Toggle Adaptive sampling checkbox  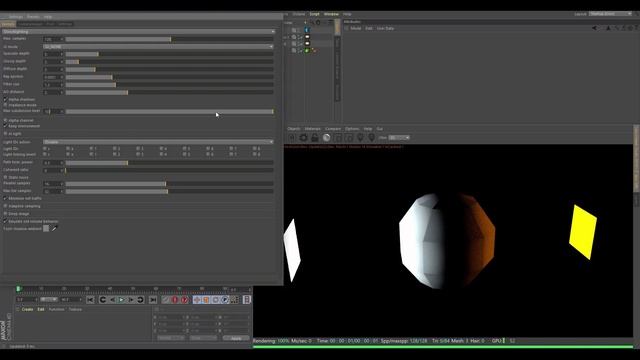tap(5, 206)
